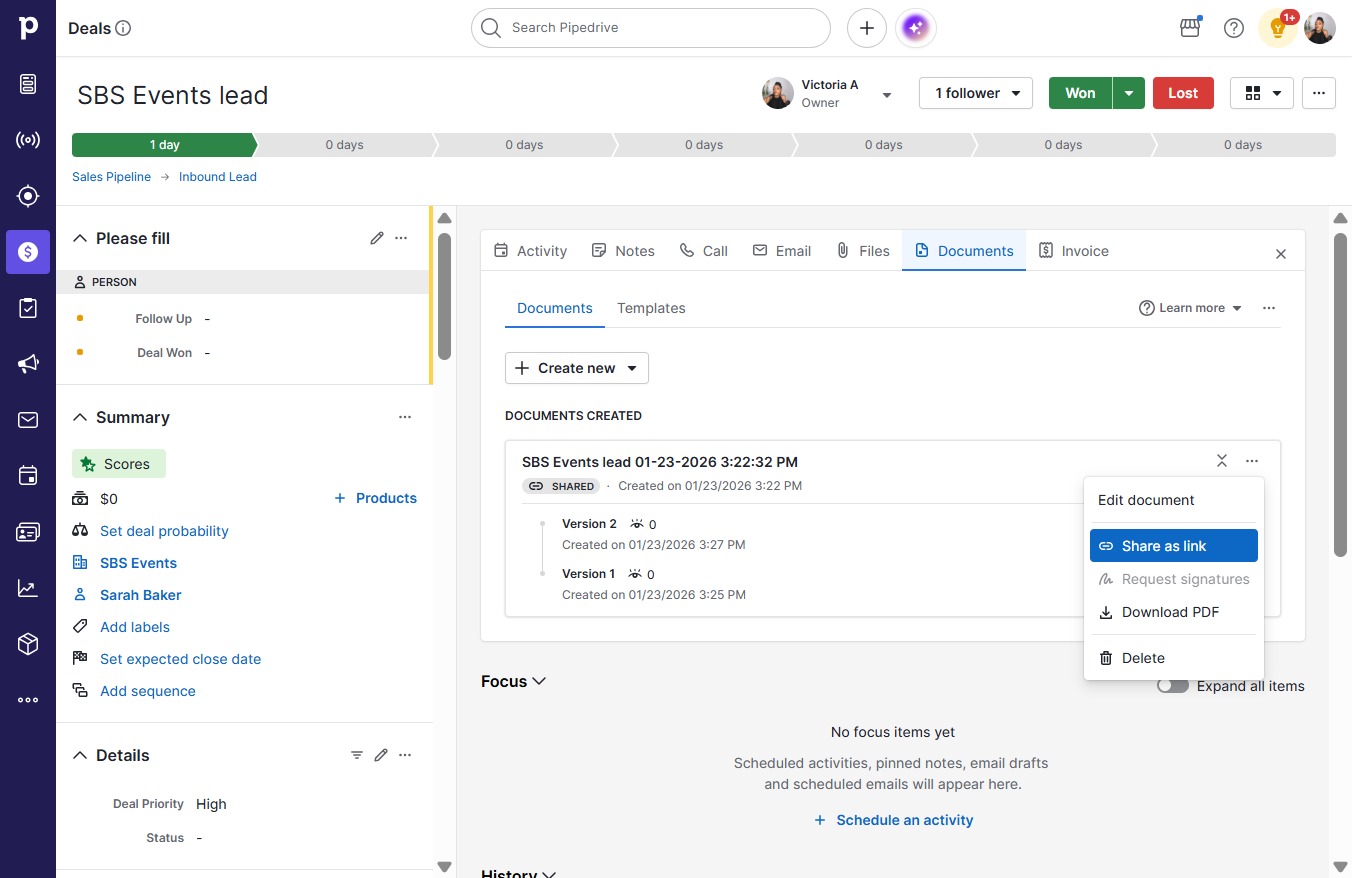Collapse the Please fill section

[80, 238]
